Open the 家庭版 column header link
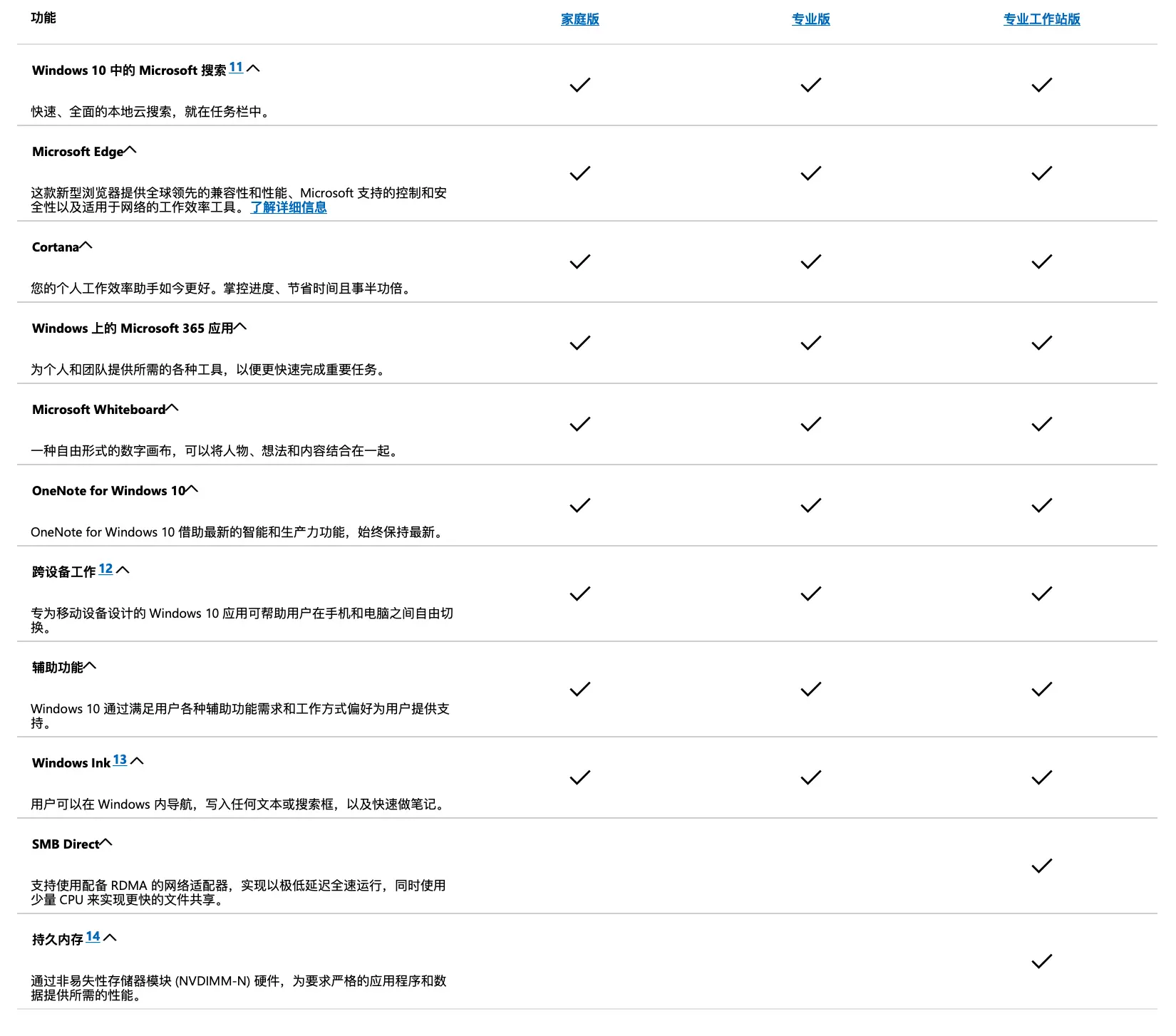This screenshot has height=1036, width=1176. [x=579, y=19]
